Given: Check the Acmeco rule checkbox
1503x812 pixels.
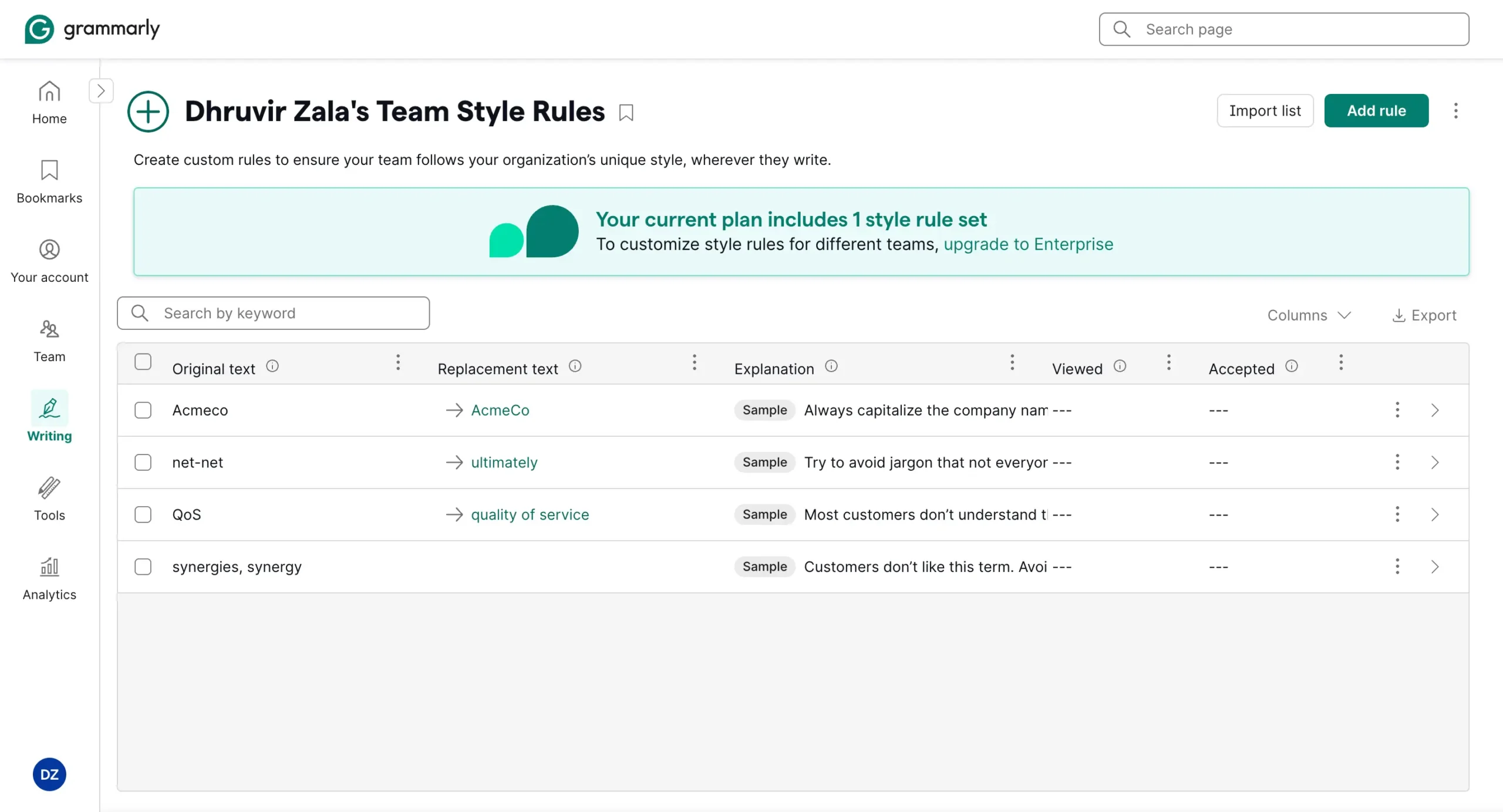Looking at the screenshot, I should click(x=143, y=410).
